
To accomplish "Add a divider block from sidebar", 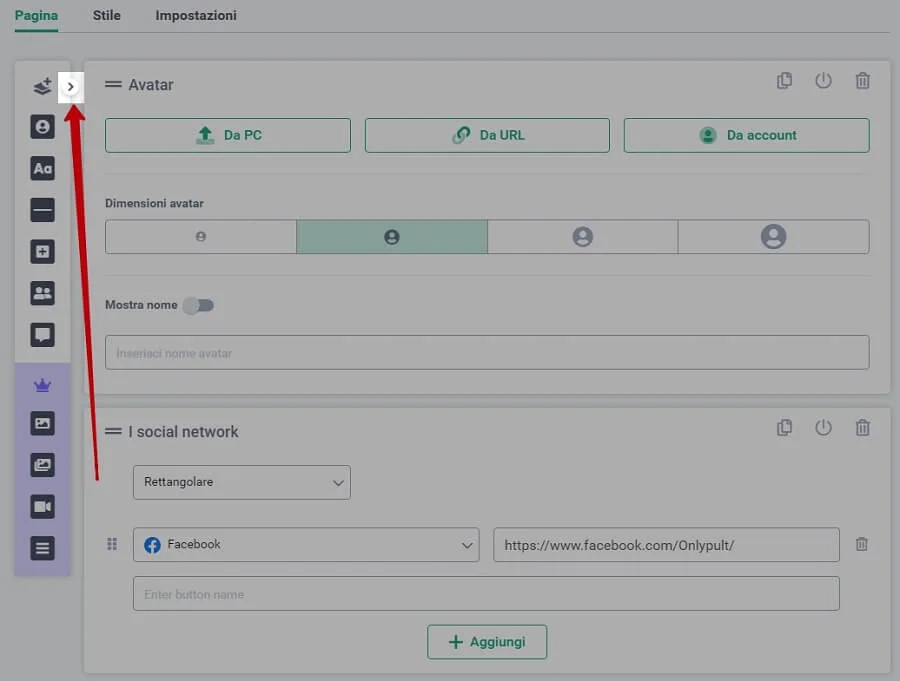I will [42, 210].
